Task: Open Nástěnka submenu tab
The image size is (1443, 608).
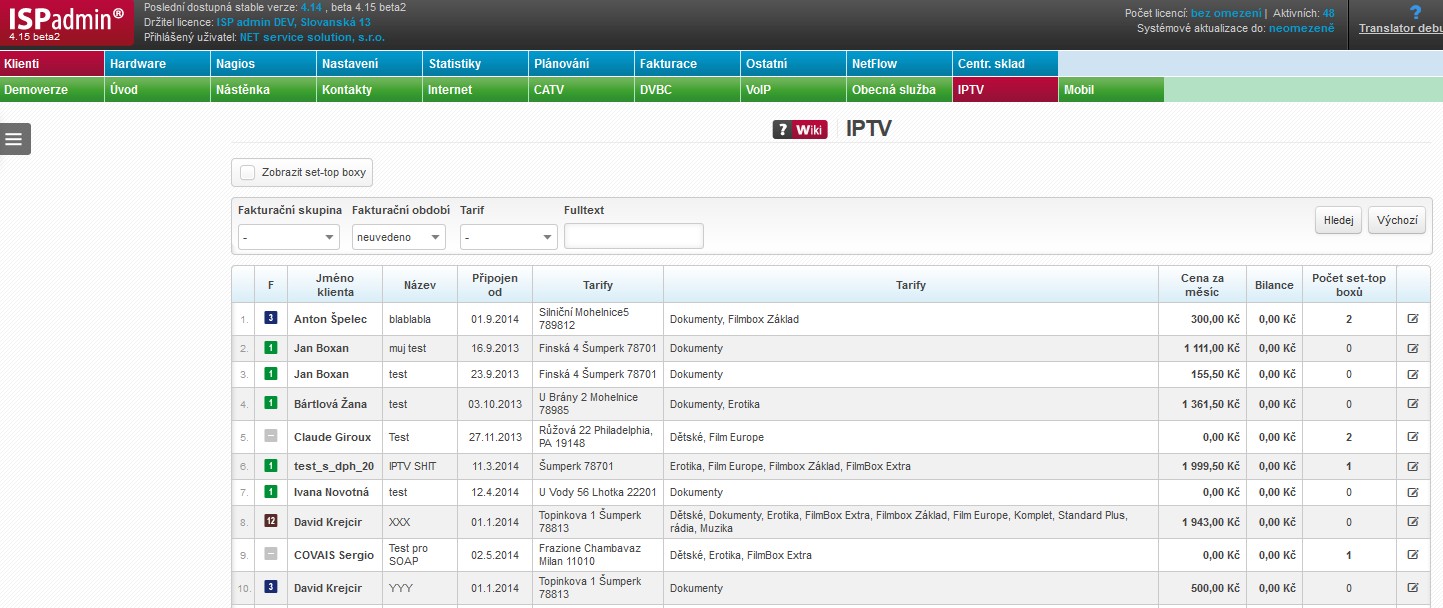Action: pyautogui.click(x=264, y=89)
